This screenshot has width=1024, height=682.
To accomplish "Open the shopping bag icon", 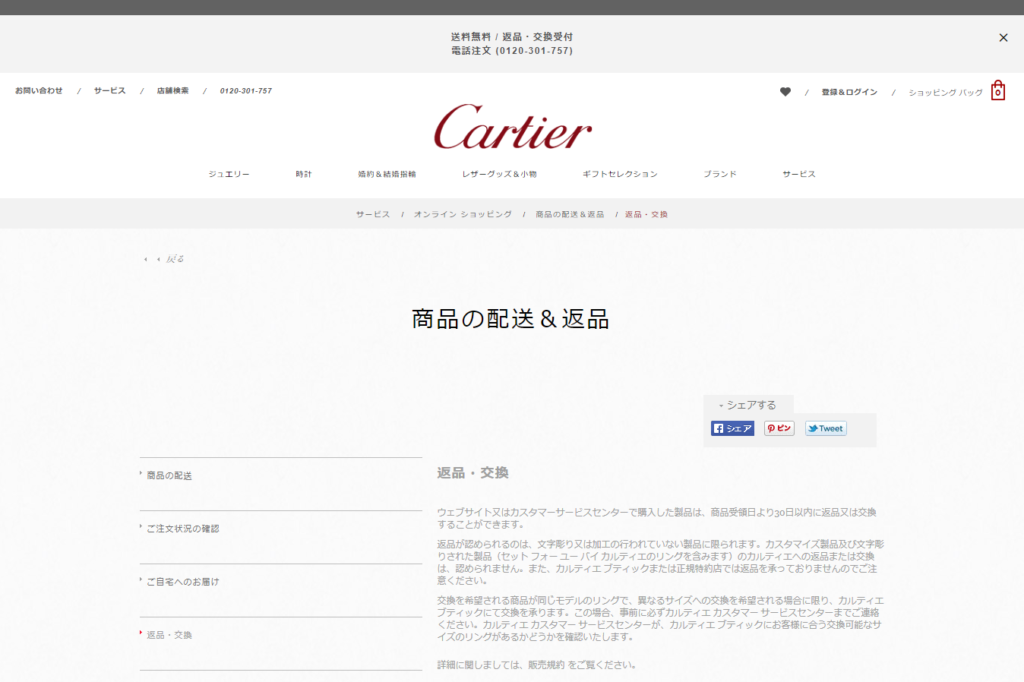I will tap(997, 91).
